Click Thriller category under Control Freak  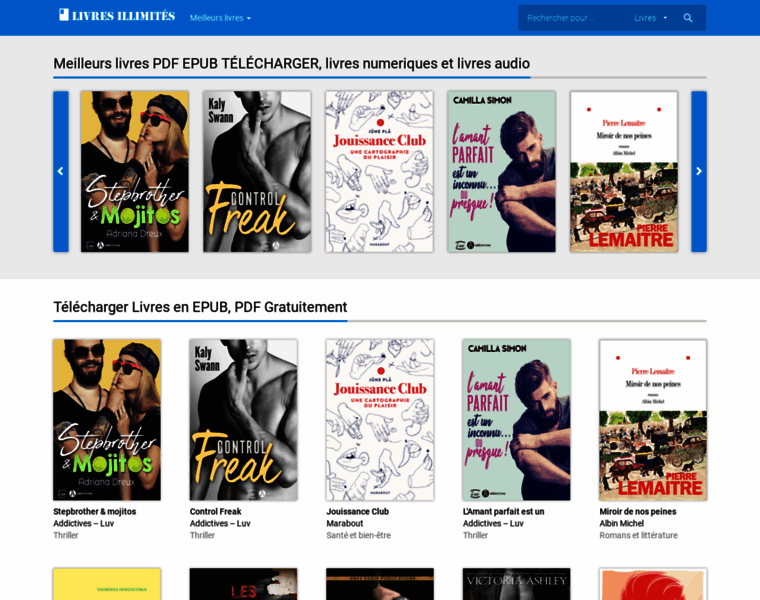click(x=202, y=535)
